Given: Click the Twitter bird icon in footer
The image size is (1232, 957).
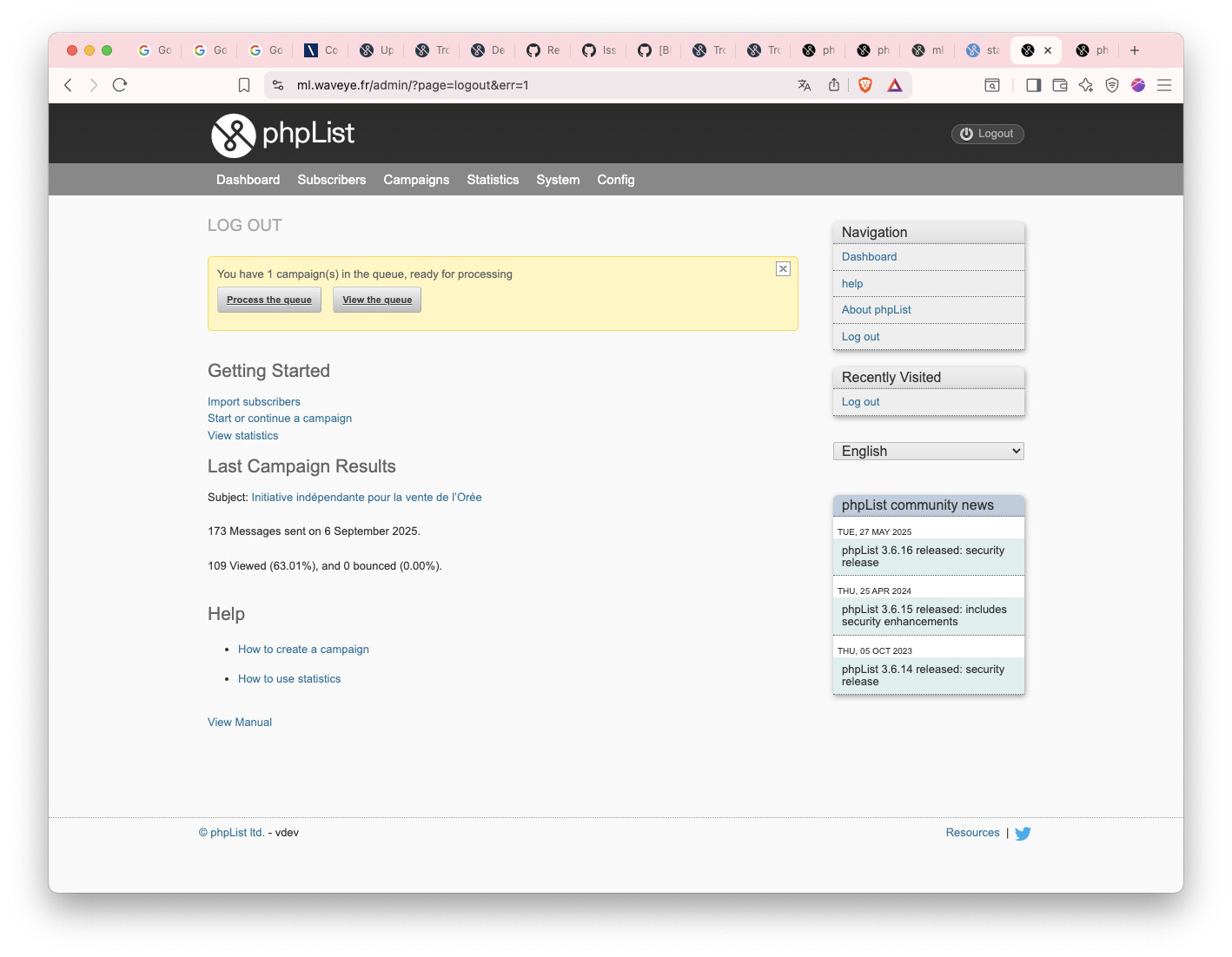Looking at the screenshot, I should [x=1023, y=834].
